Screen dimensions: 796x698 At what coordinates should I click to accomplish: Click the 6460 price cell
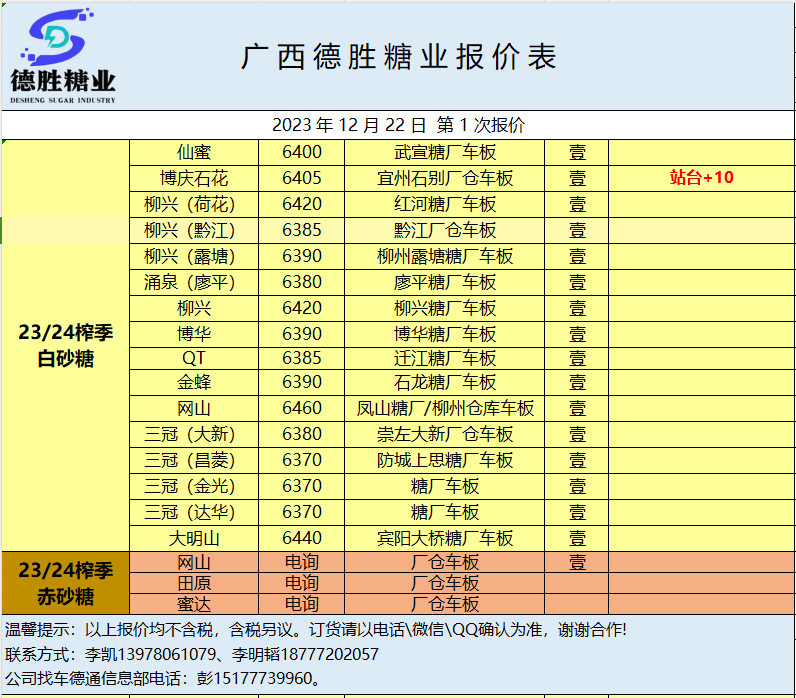(302, 408)
